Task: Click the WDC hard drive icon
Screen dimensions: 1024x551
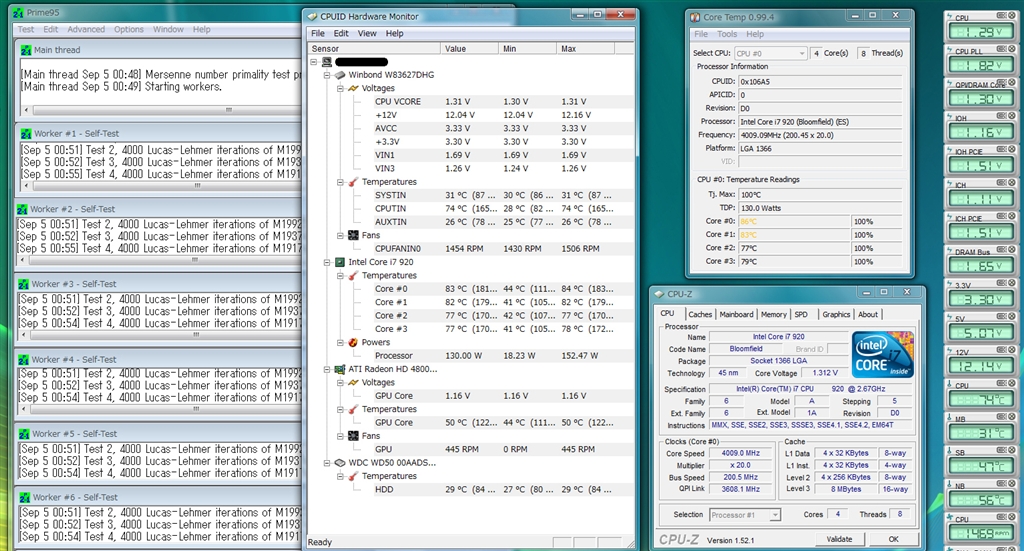Action: pyautogui.click(x=339, y=463)
